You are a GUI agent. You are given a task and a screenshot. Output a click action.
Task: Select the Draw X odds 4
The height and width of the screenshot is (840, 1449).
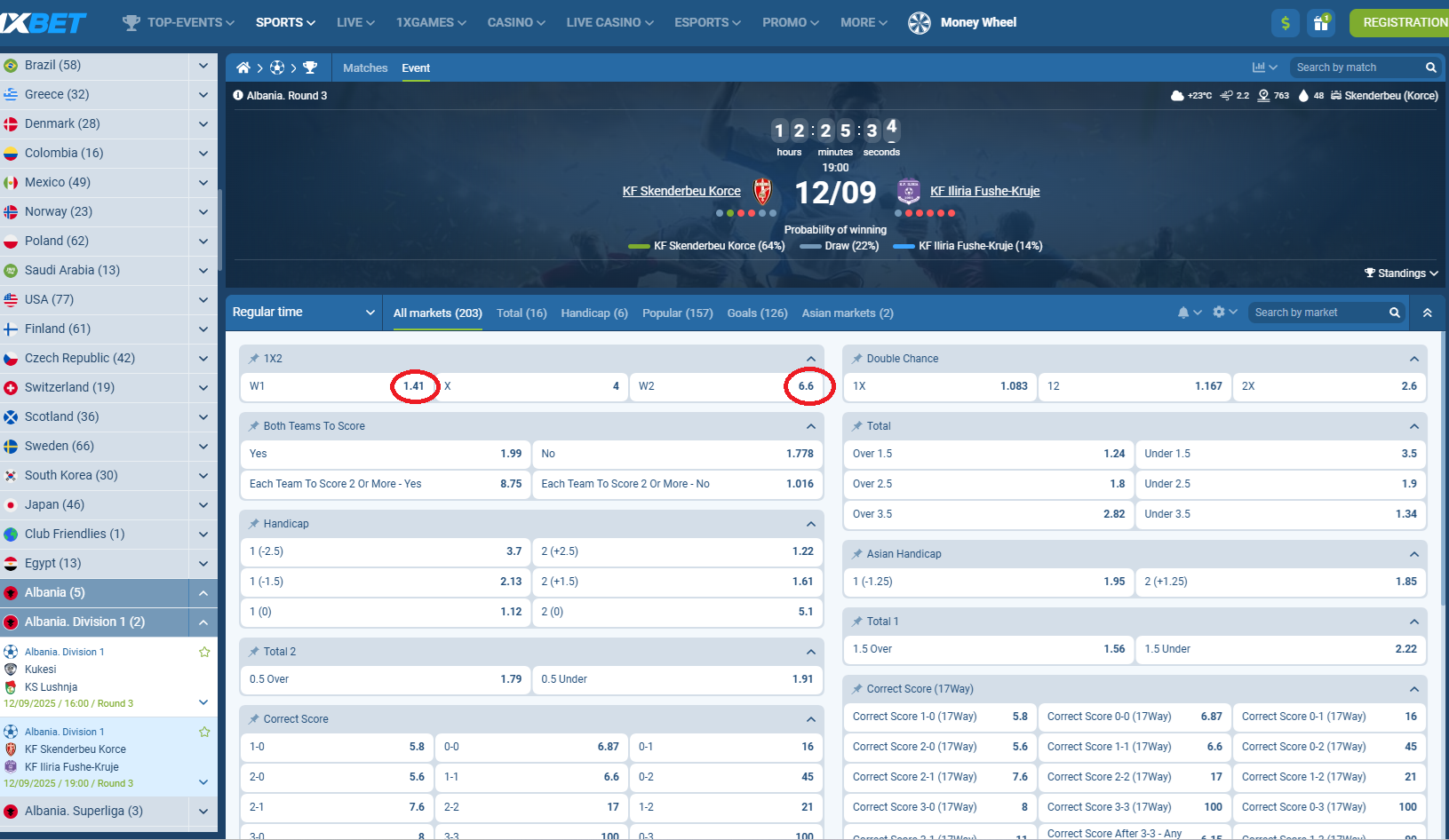tap(531, 386)
